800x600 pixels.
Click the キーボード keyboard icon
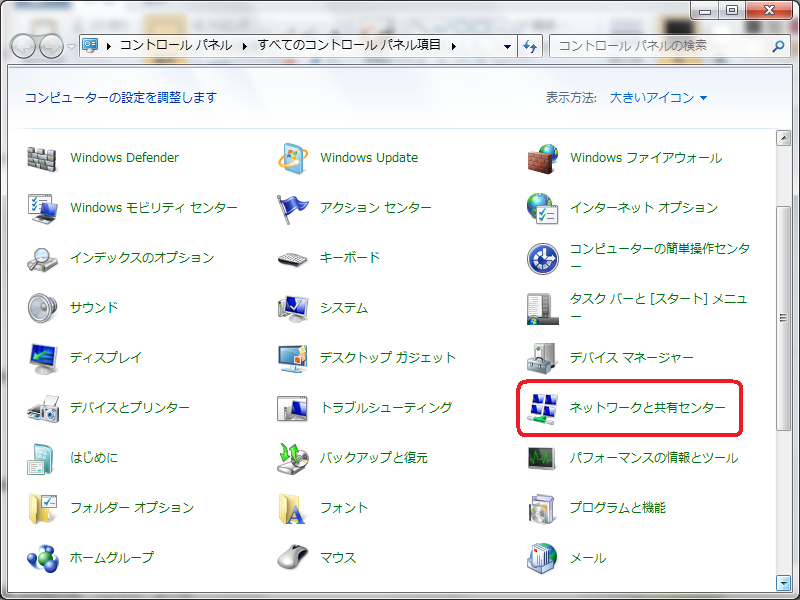(x=292, y=259)
